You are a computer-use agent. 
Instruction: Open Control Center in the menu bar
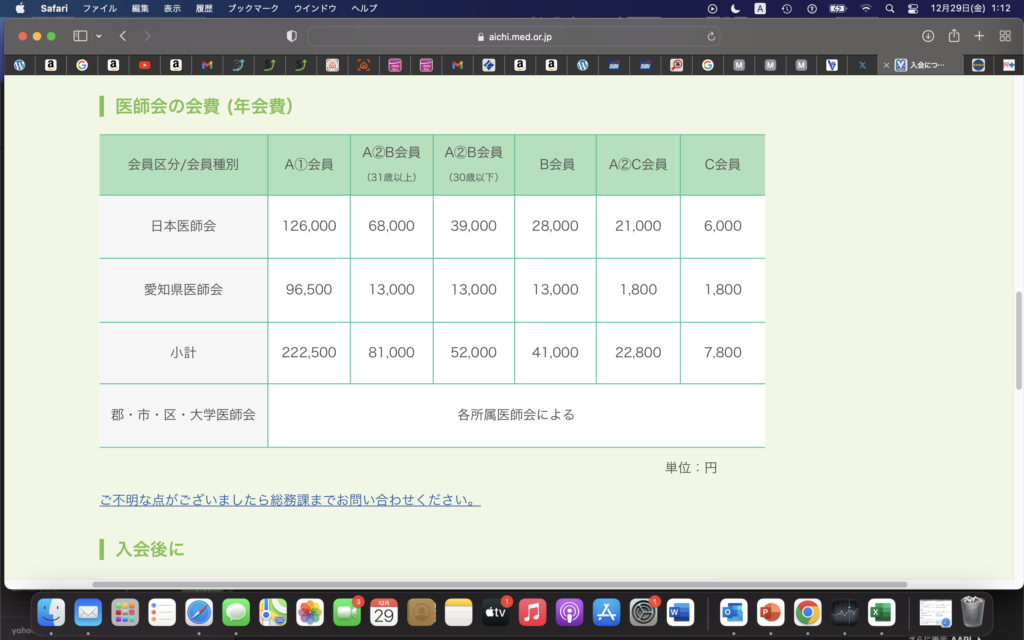[912, 8]
